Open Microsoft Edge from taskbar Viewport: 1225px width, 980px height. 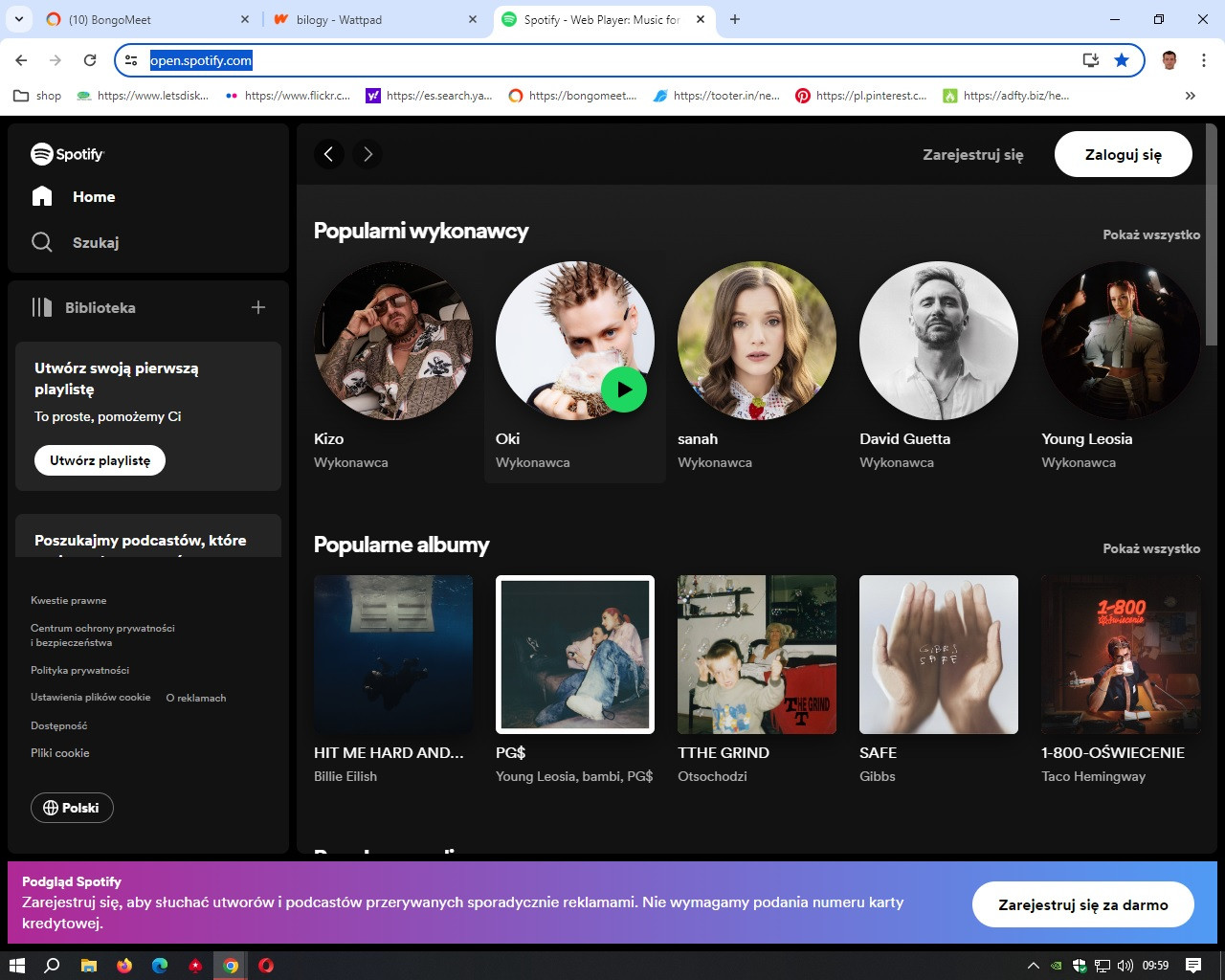pos(160,966)
